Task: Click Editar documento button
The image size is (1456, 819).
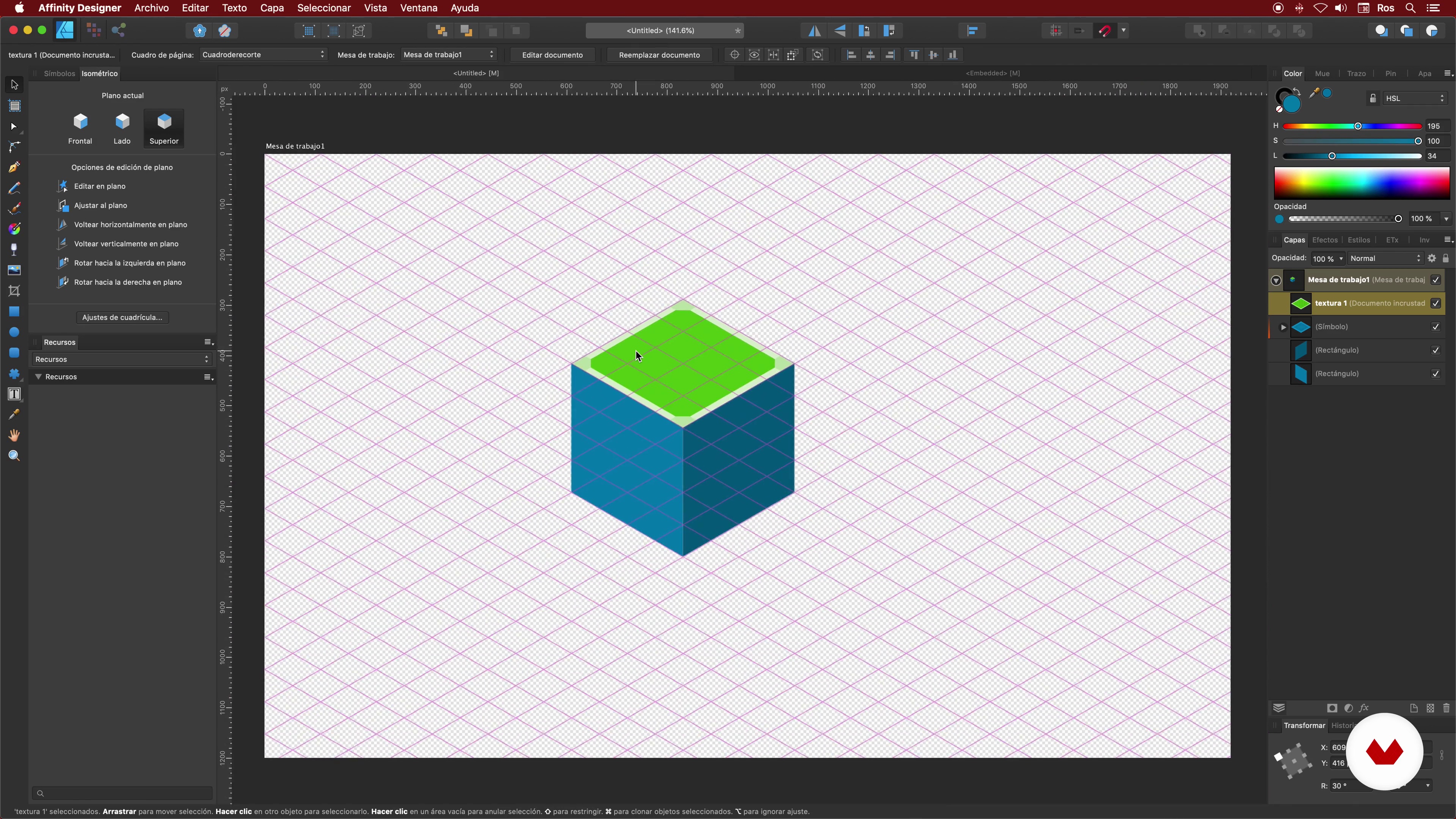Action: click(x=552, y=55)
